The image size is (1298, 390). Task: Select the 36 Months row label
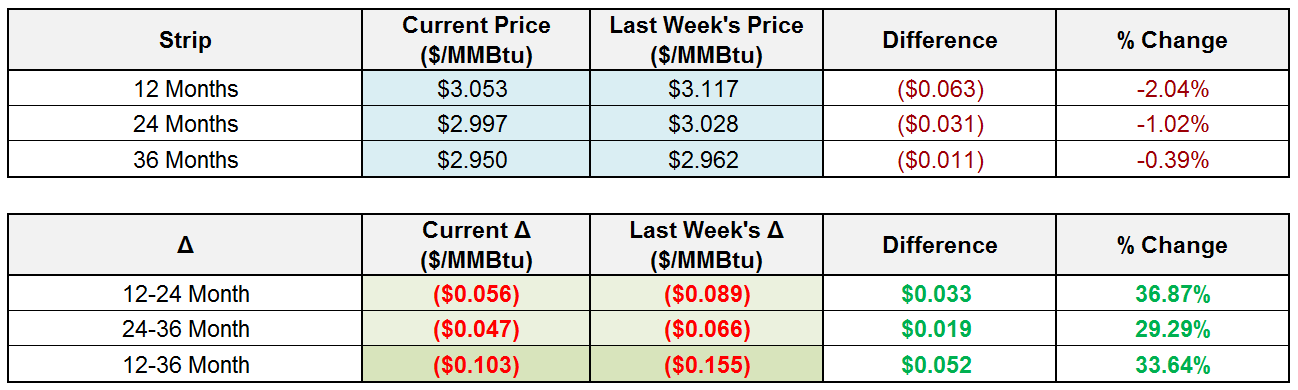pos(185,160)
